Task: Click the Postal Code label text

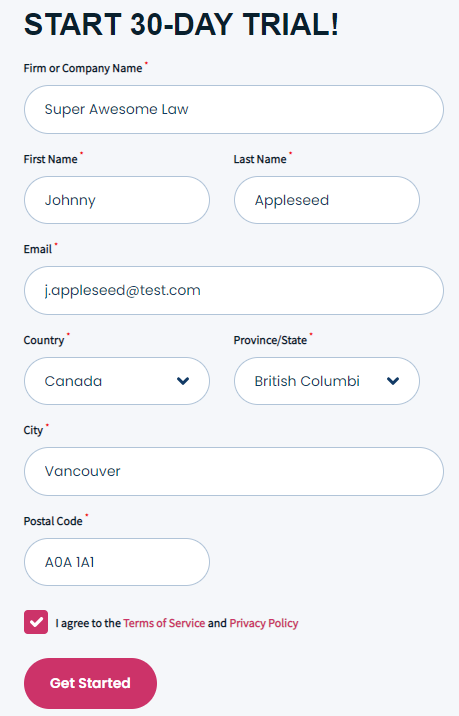Action: coord(53,521)
